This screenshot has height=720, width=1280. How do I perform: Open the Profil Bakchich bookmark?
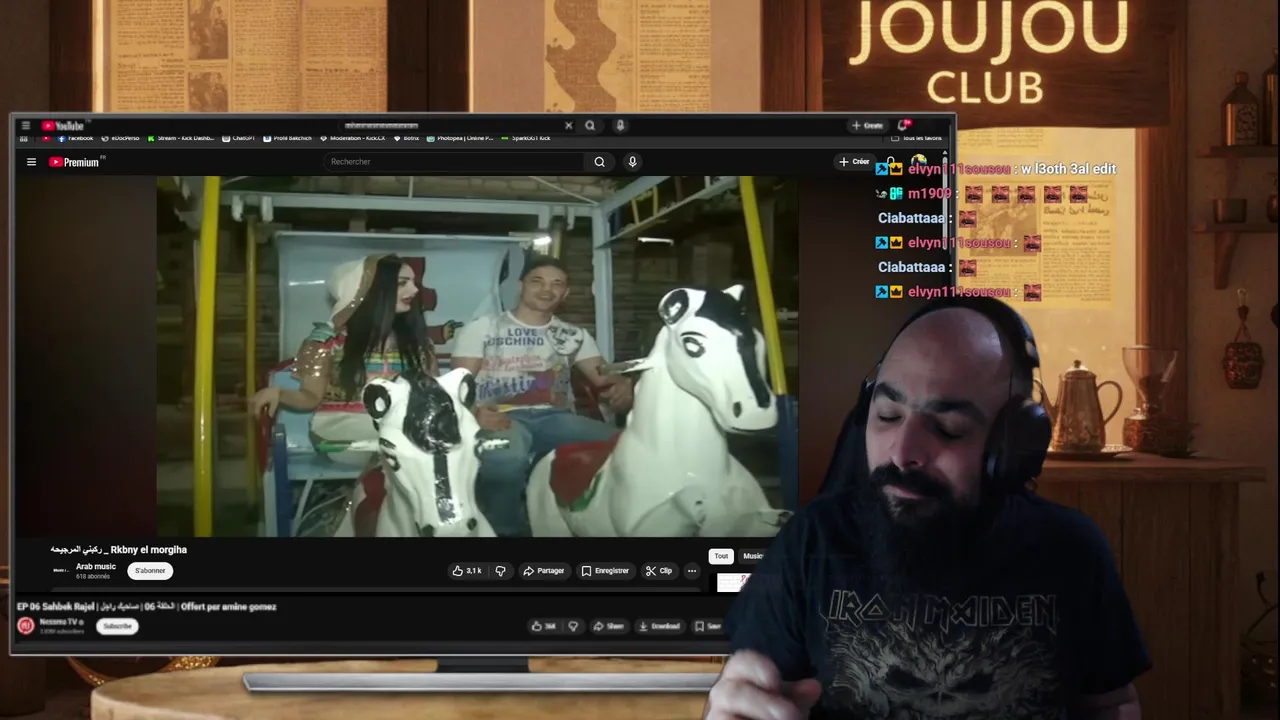pyautogui.click(x=288, y=139)
